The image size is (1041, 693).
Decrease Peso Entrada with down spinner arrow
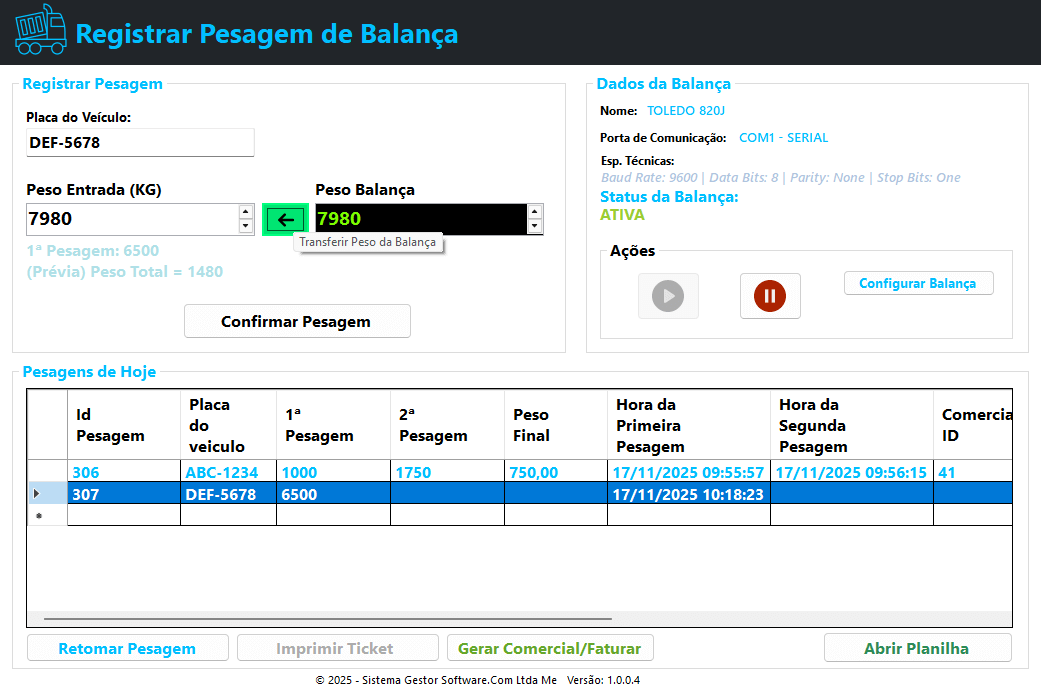coord(246,227)
